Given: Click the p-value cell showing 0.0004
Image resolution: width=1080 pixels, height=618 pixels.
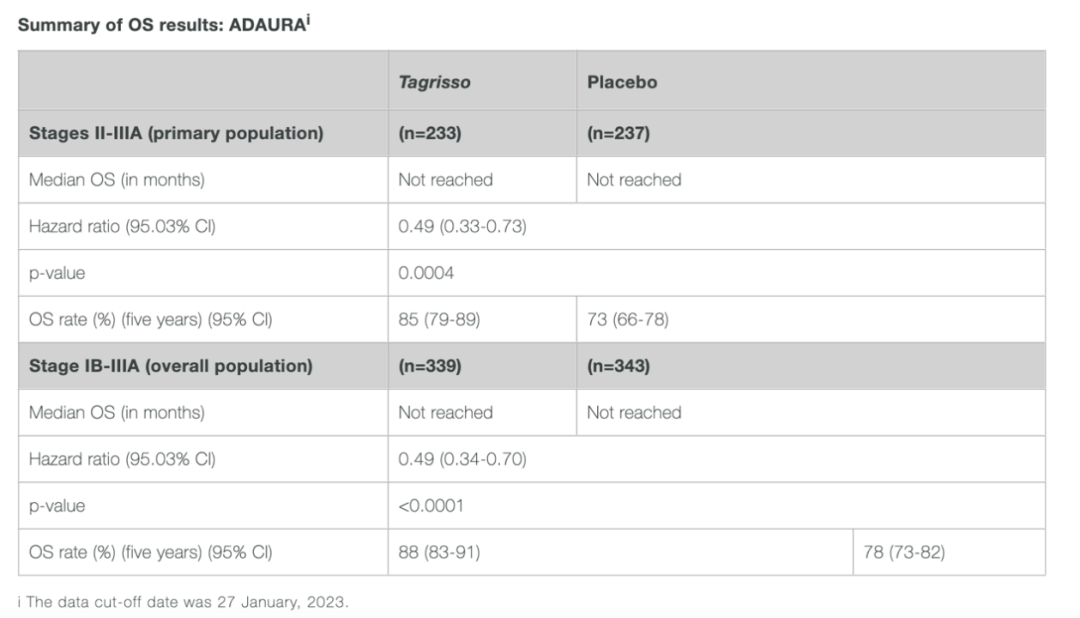Looking at the screenshot, I should [426, 273].
